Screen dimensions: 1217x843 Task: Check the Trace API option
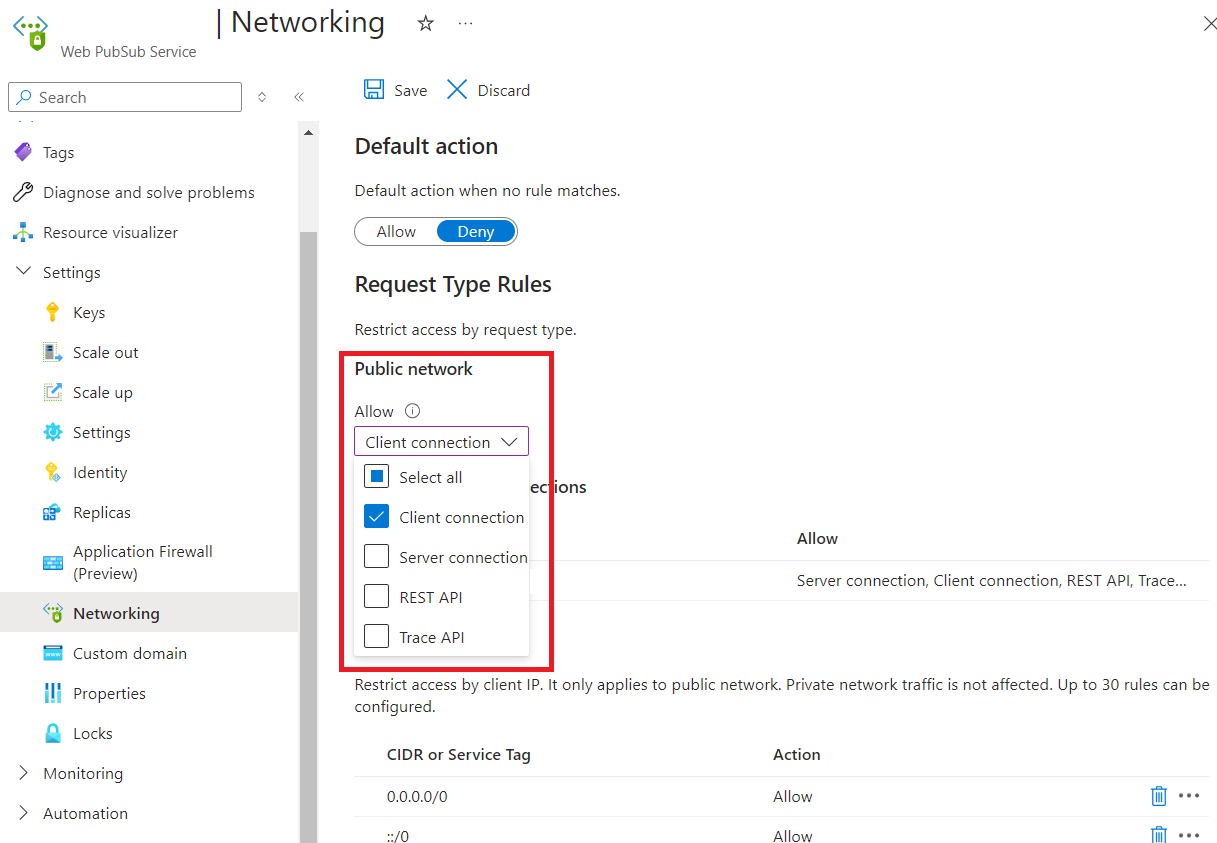pos(377,637)
